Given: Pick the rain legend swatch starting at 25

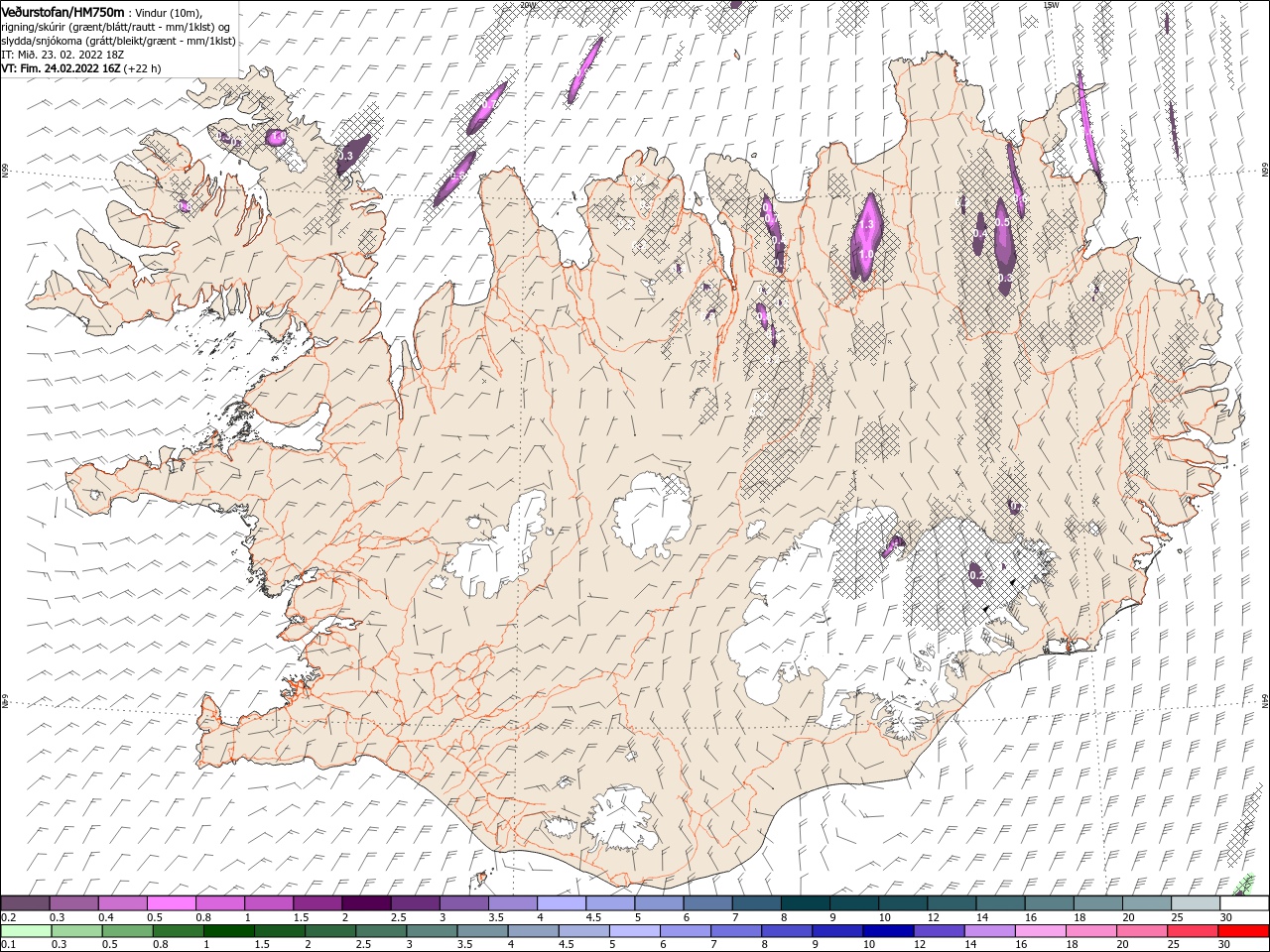Looking at the screenshot, I should tap(1192, 931).
